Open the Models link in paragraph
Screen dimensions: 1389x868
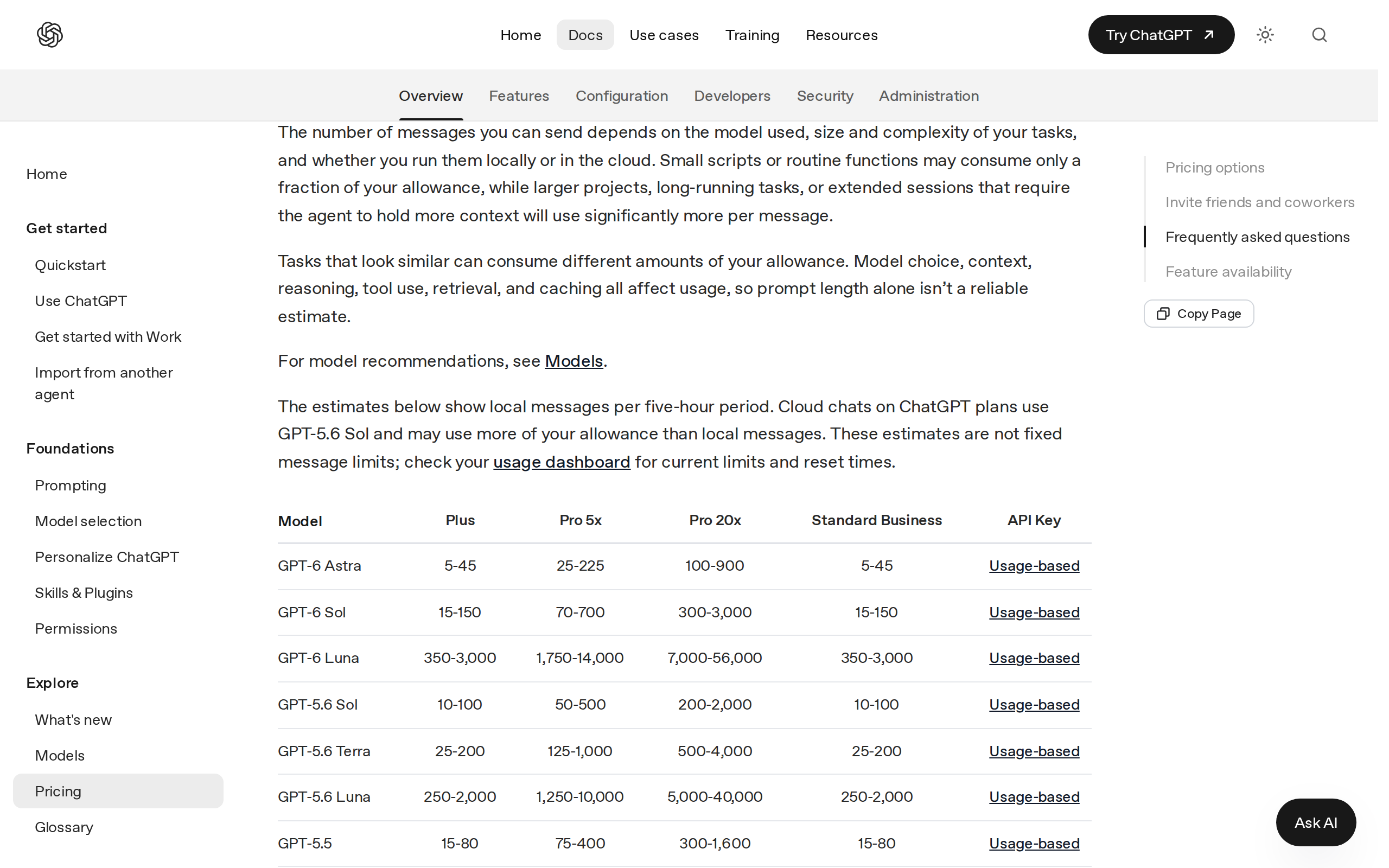click(x=574, y=361)
